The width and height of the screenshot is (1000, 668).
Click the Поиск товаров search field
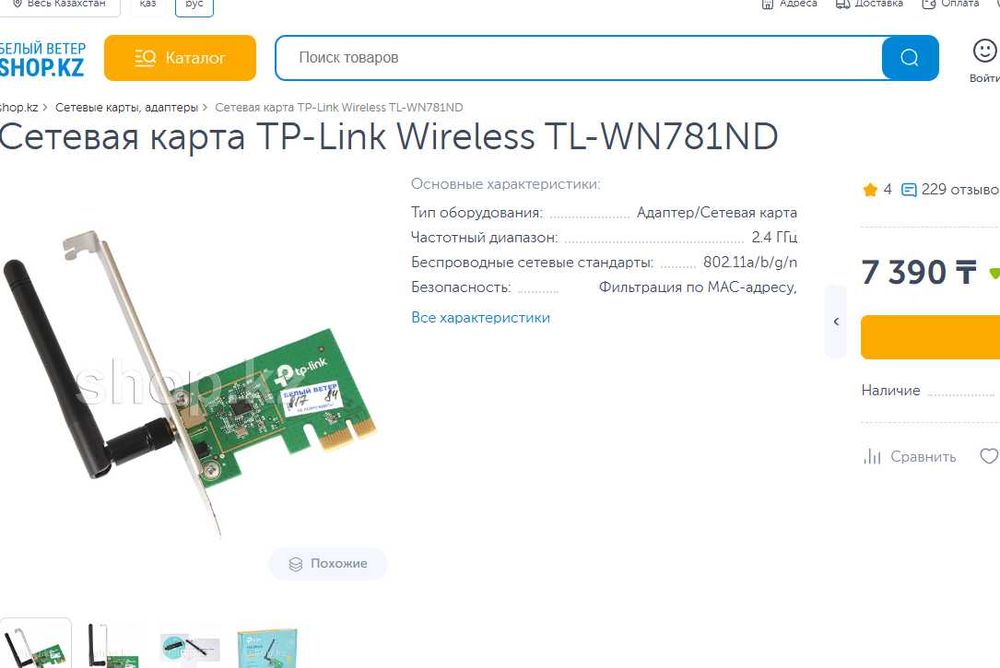coord(579,58)
